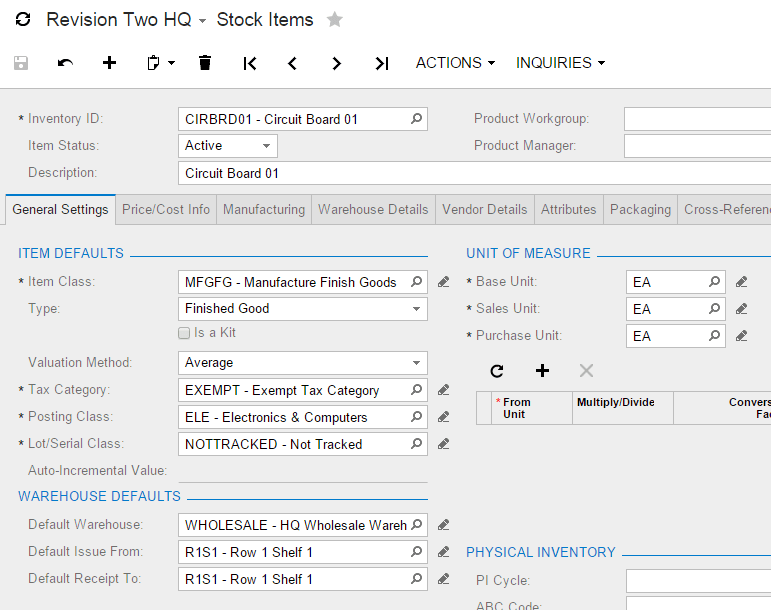The width and height of the screenshot is (771, 610).
Task: Edit Item Class with pencil icon
Action: [x=444, y=282]
